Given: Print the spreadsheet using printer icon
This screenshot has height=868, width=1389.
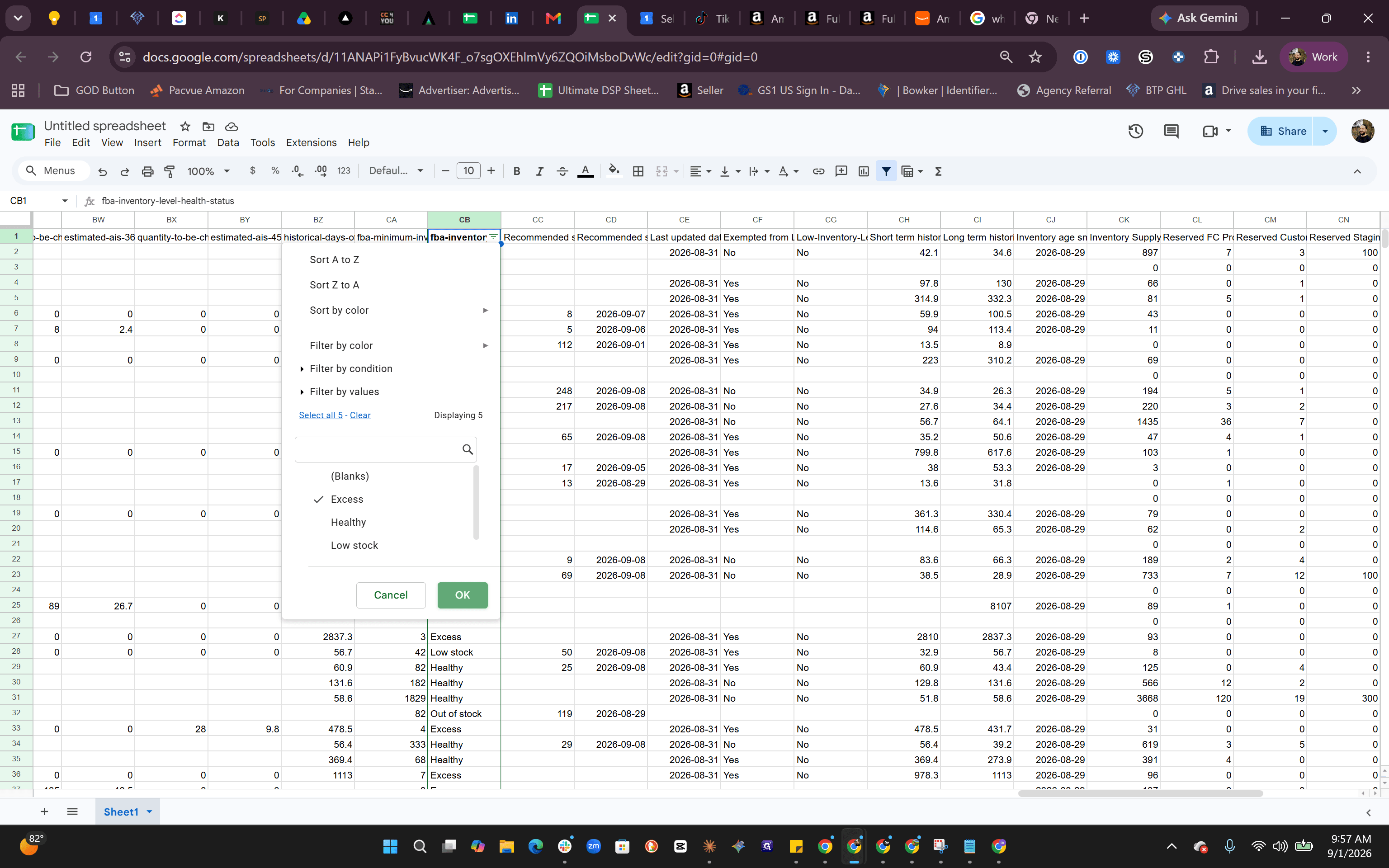Looking at the screenshot, I should [147, 171].
